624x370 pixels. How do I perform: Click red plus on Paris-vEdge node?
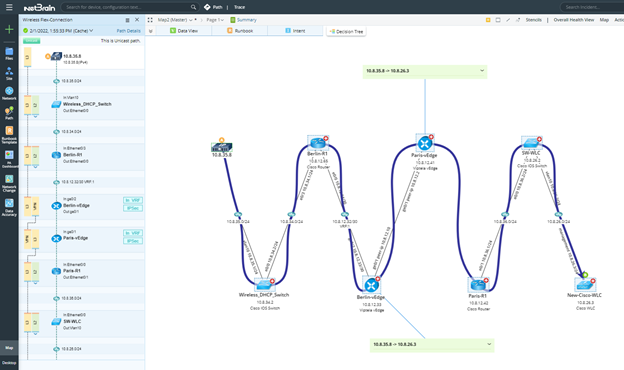click(431, 137)
